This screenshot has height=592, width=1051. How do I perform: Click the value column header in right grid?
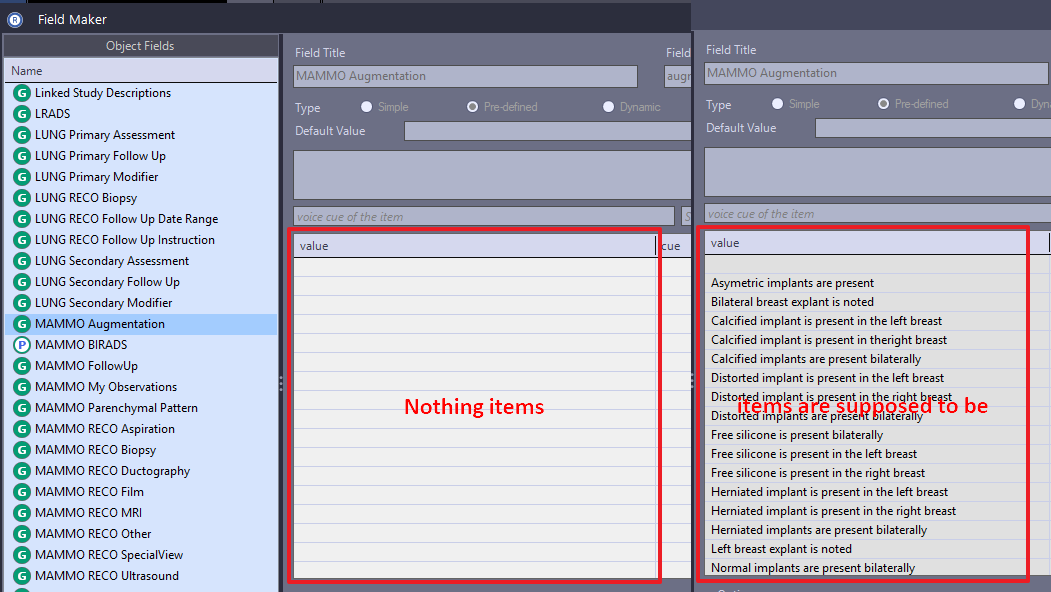pyautogui.click(x=865, y=243)
